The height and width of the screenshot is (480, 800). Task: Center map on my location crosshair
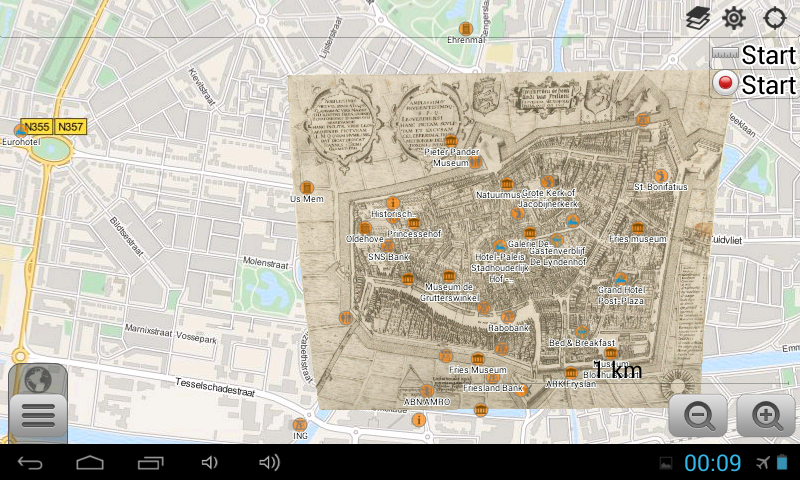pyautogui.click(x=774, y=18)
